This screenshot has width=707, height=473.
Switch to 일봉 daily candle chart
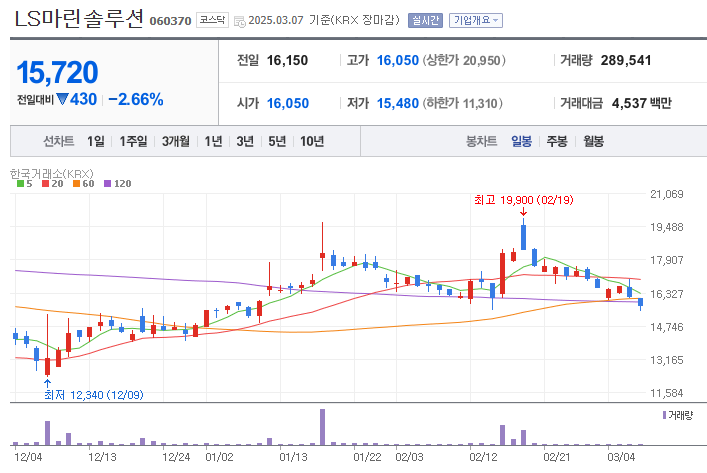[x=521, y=142]
